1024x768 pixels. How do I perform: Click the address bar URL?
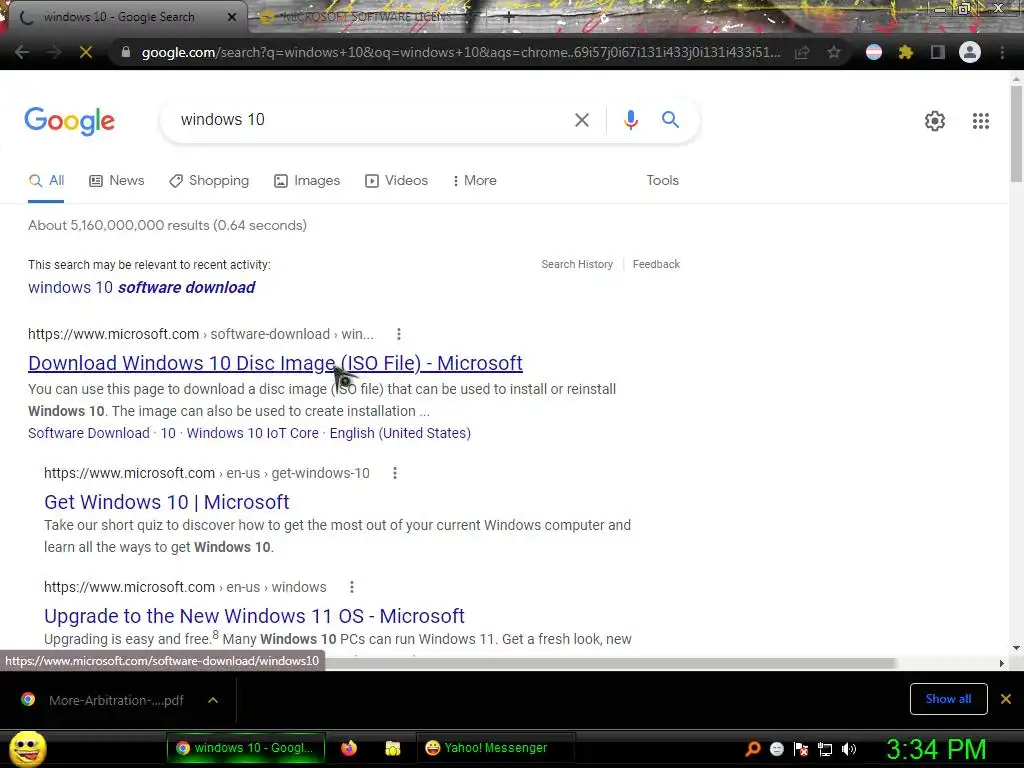point(460,52)
